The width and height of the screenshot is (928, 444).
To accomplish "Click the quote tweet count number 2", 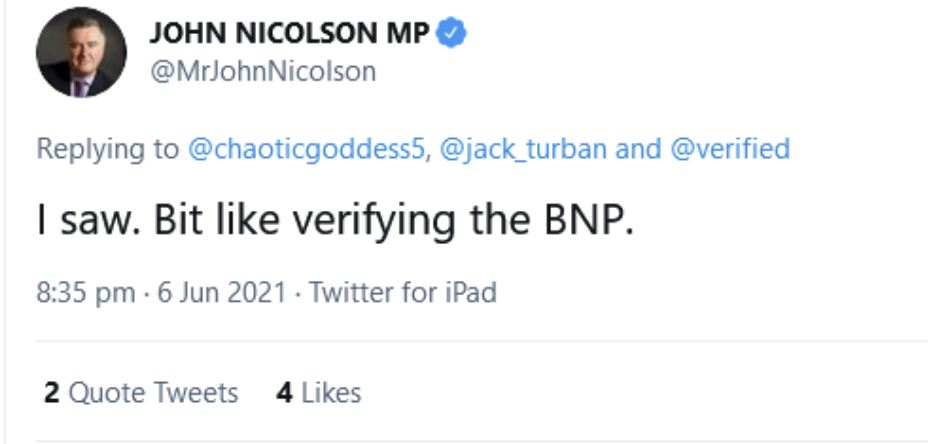I will click(51, 392).
